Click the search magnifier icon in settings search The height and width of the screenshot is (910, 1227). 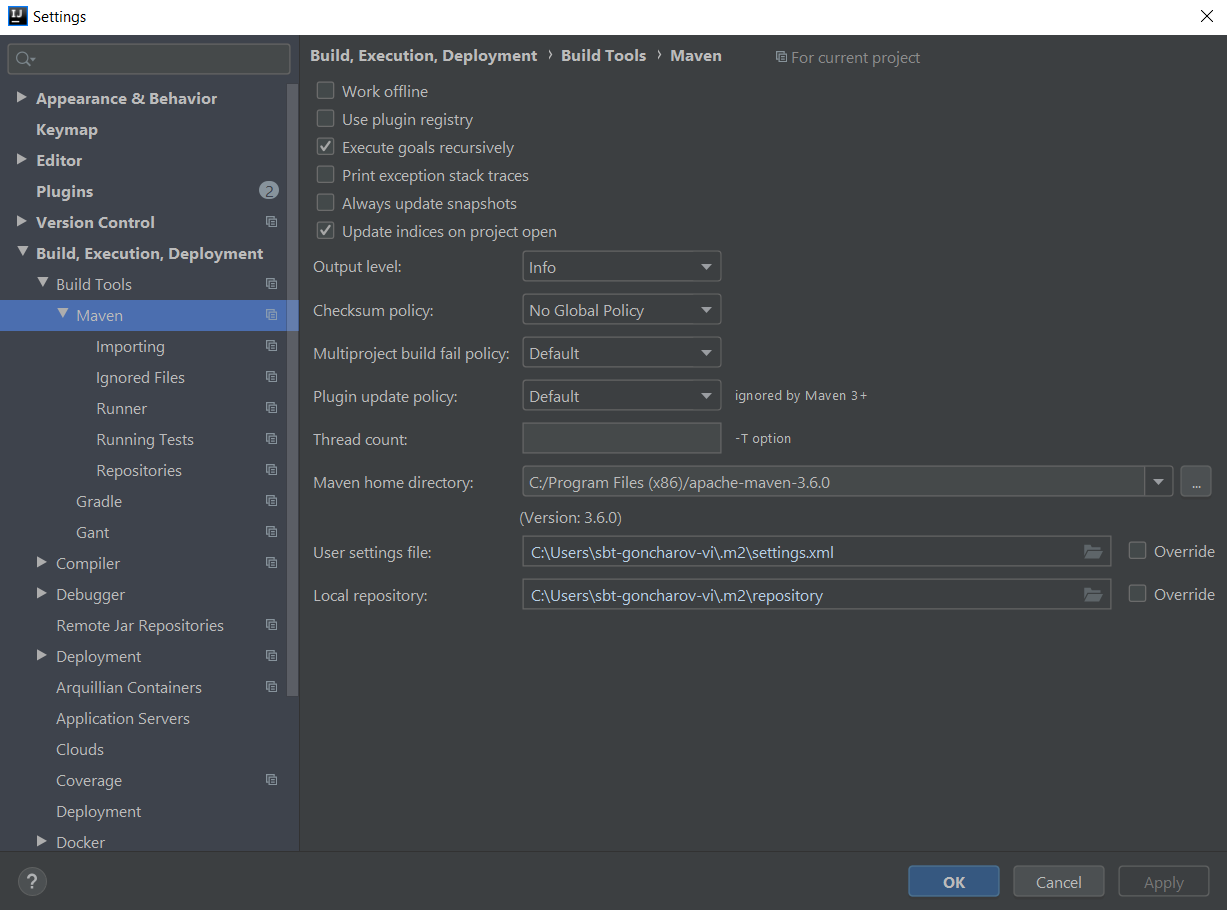pyautogui.click(x=25, y=60)
